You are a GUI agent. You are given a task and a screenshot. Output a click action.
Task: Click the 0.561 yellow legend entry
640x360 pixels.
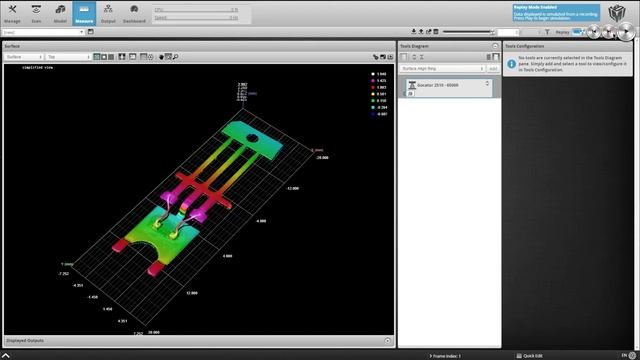tap(379, 94)
